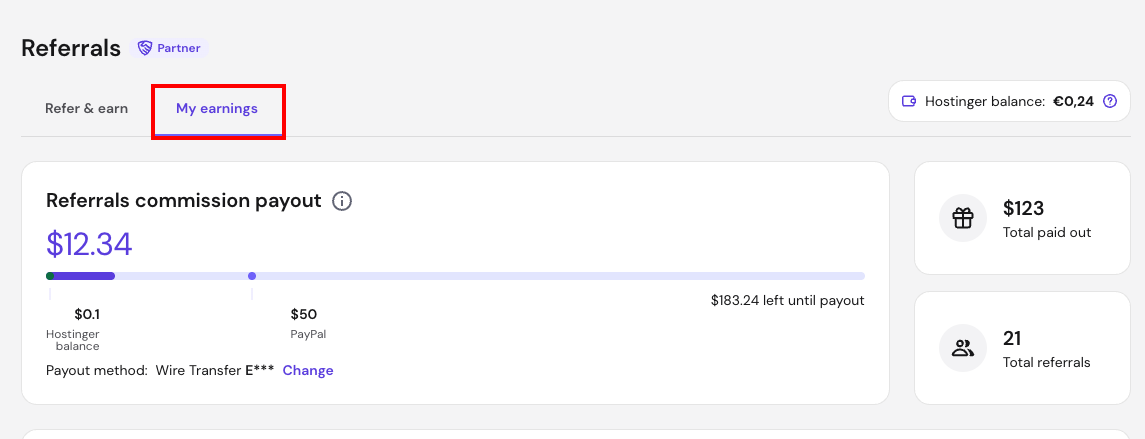
Task: Click the info icon beside Referrals commission payout
Action: (342, 201)
